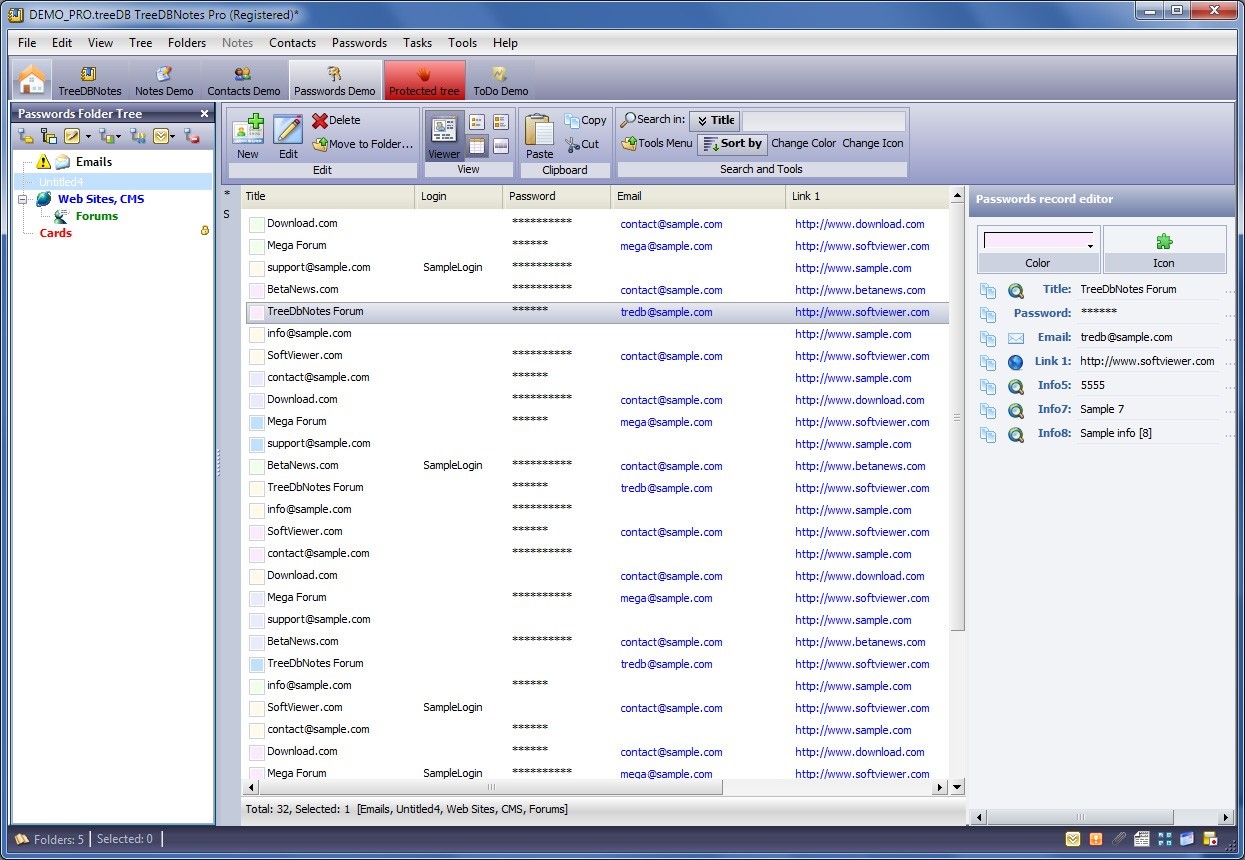Screen dimensions: 1245x860
Task: Open the Search in Title dropdown
Action: tap(714, 121)
